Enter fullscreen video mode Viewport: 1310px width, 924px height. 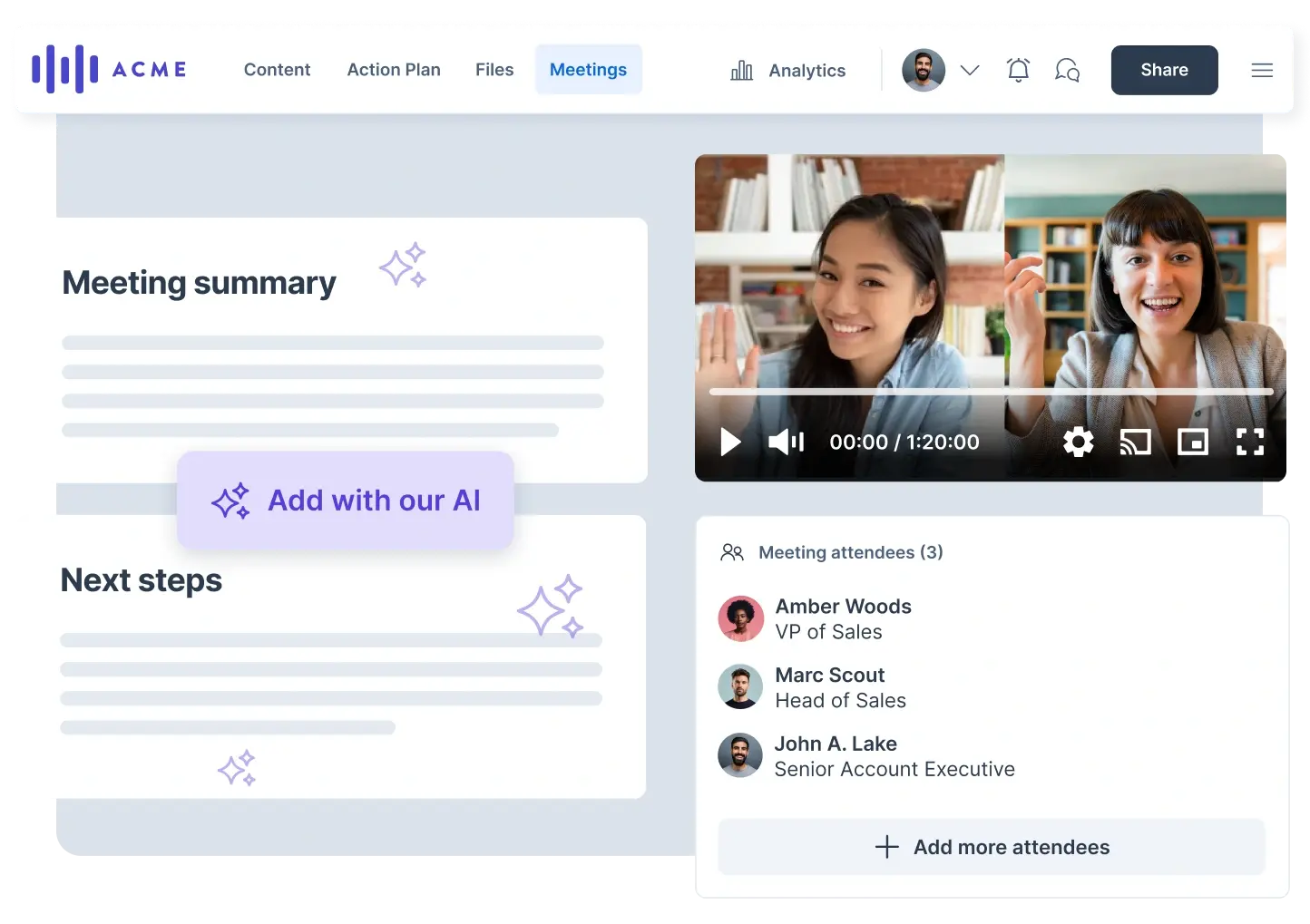pos(1250,442)
